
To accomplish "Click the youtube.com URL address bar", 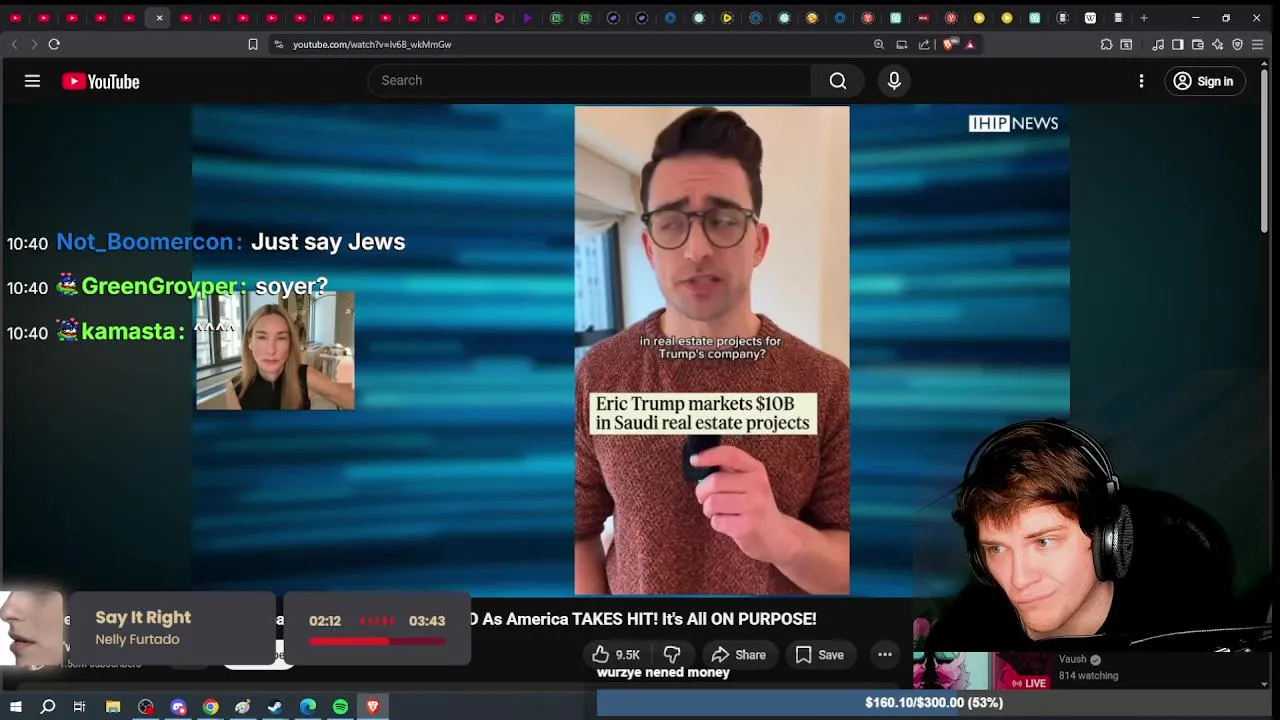I will point(372,44).
